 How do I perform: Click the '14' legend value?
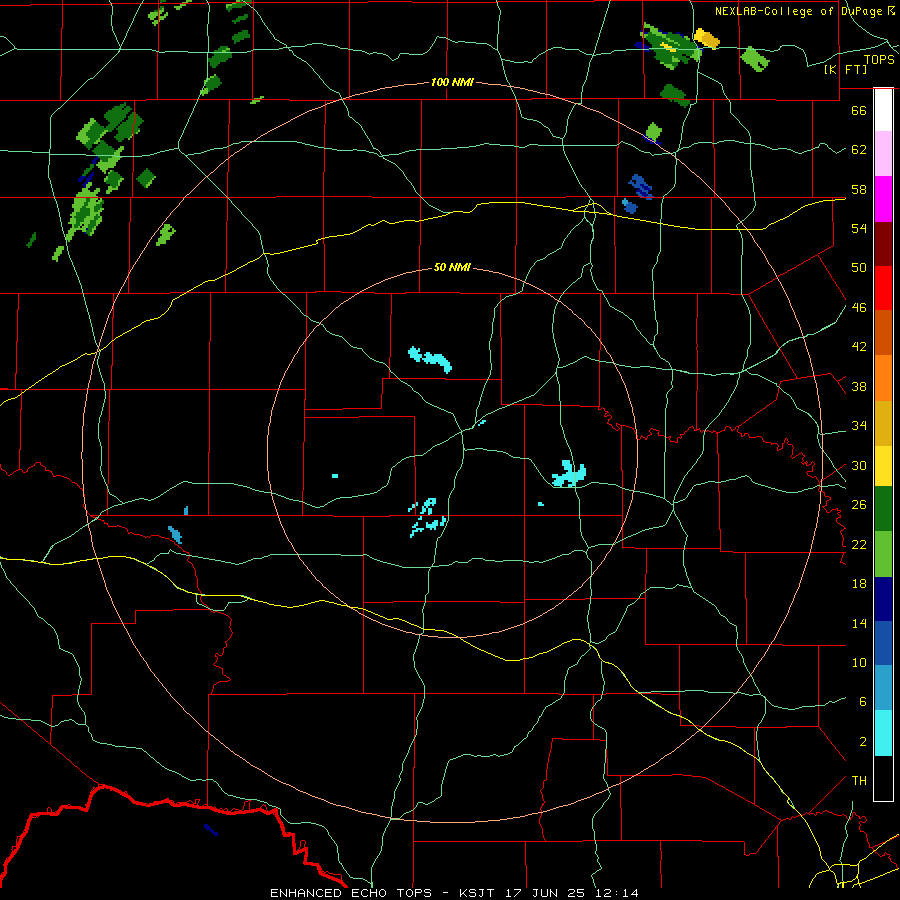pyautogui.click(x=859, y=623)
